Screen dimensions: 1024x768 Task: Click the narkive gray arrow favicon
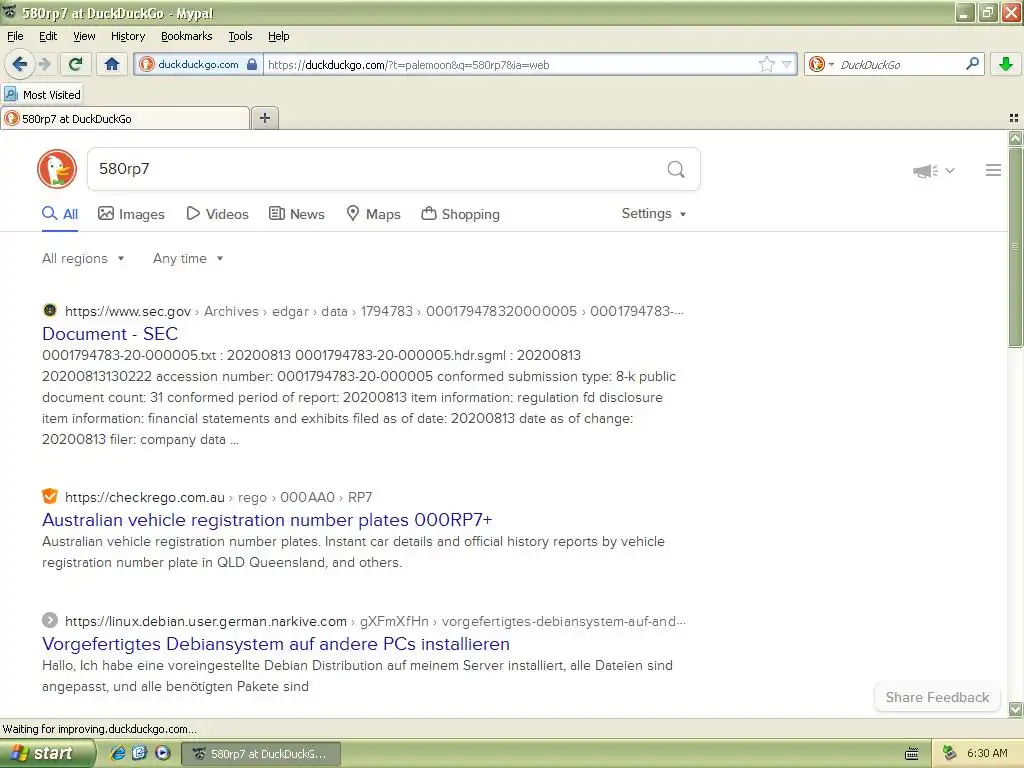click(50, 620)
